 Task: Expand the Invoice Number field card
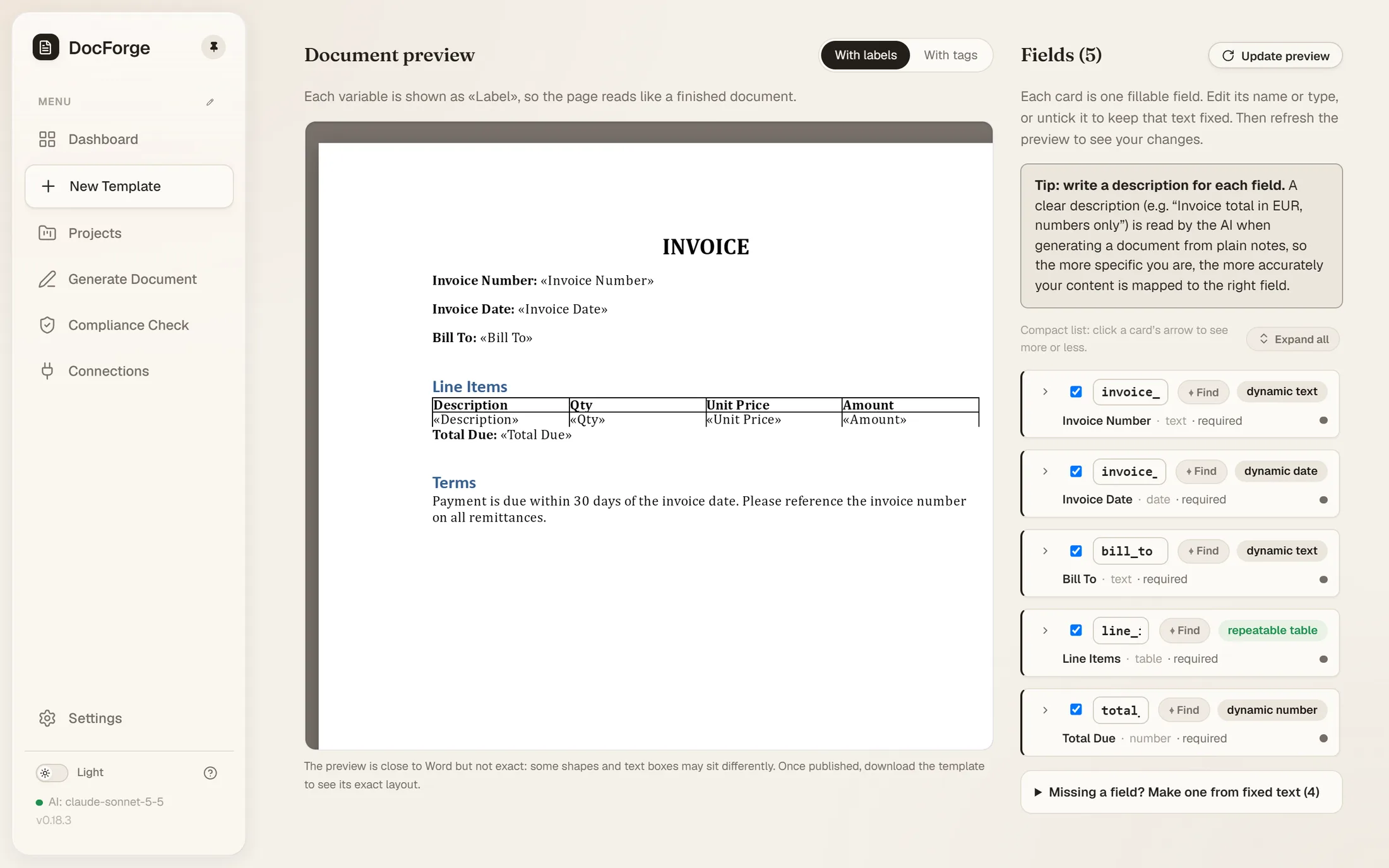click(x=1046, y=392)
